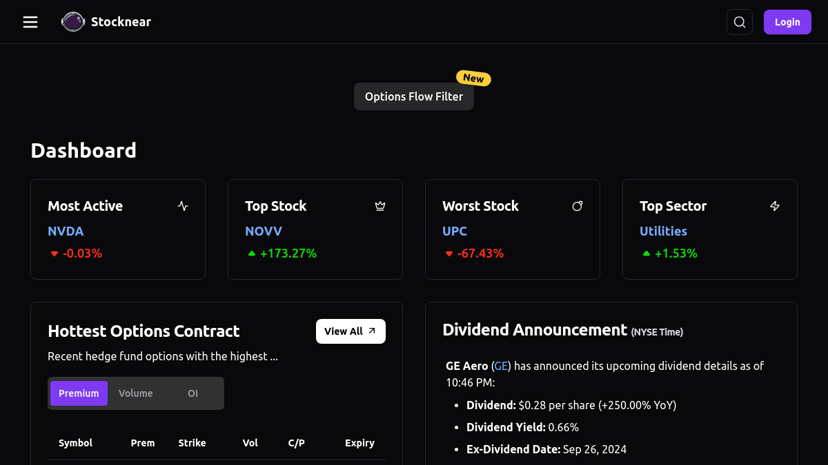The width and height of the screenshot is (828, 465).
Task: Click the Top Sector card title
Action: 673,206
